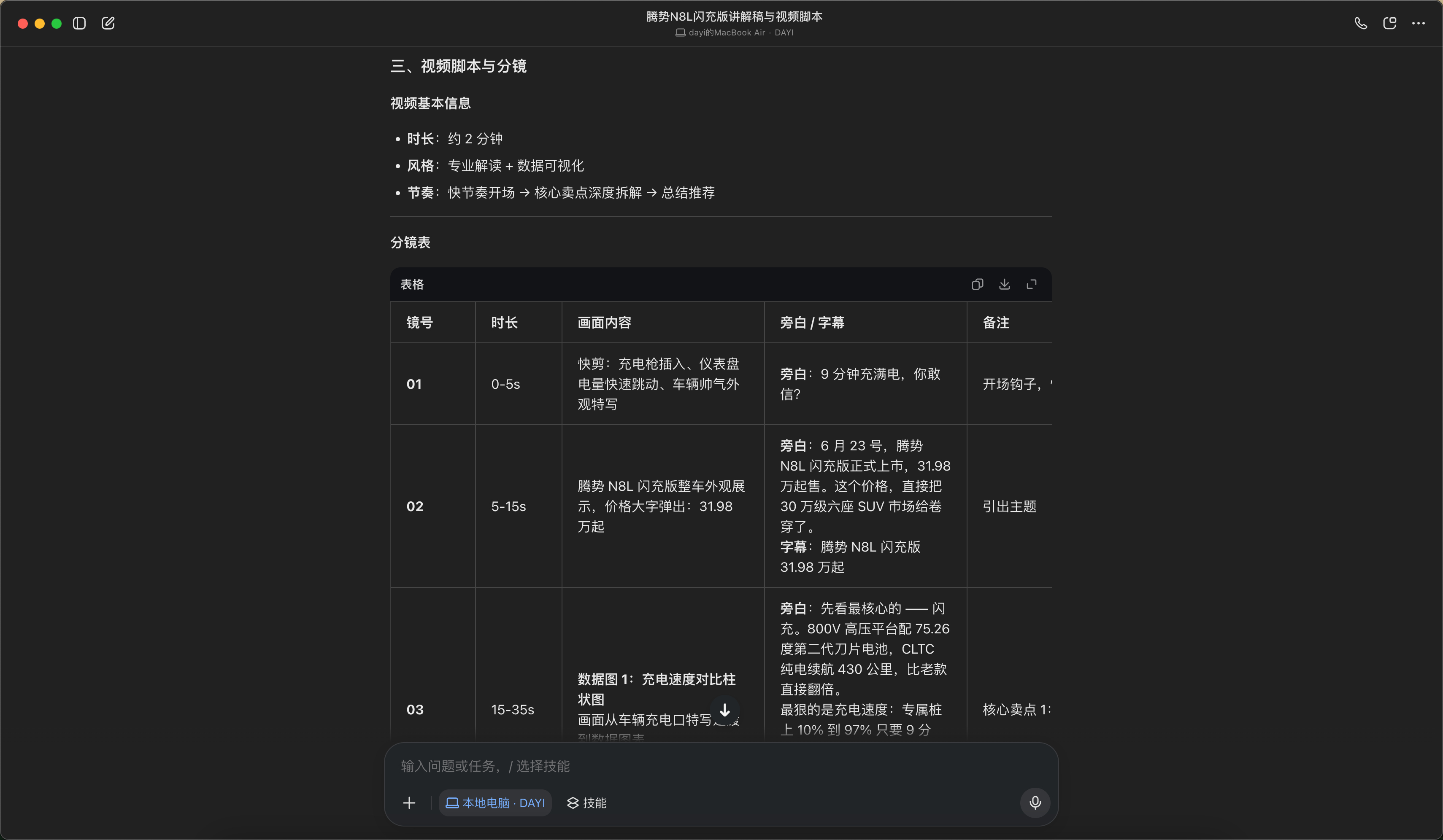The width and height of the screenshot is (1443, 840).
Task: Select shot number 01 cell
Action: point(432,384)
